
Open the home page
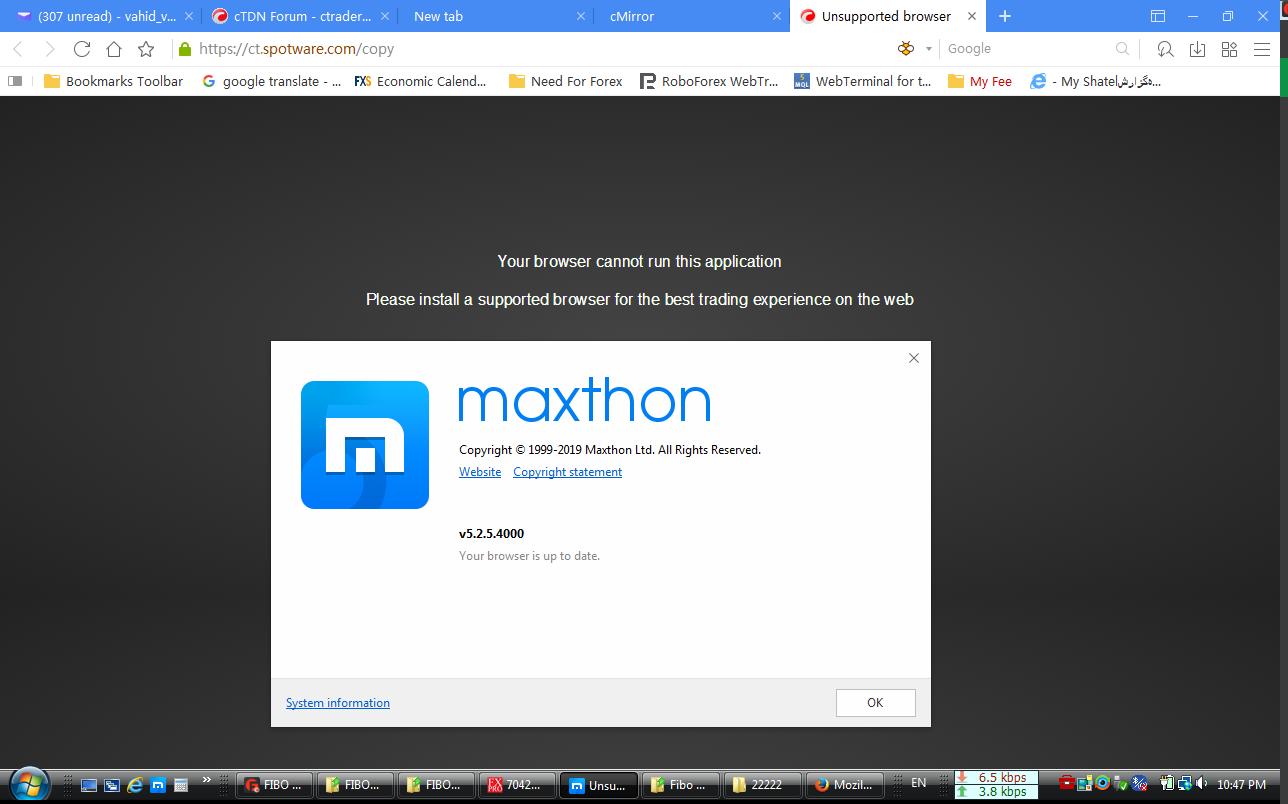point(114,49)
